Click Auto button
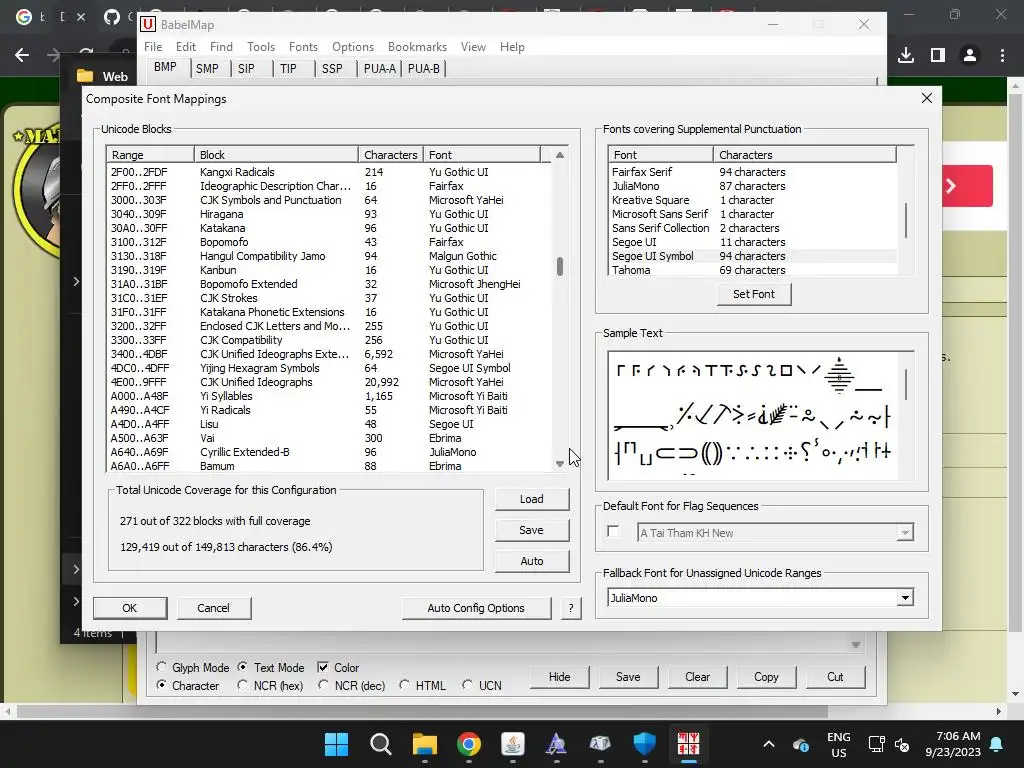Image resolution: width=1024 pixels, height=768 pixels. [532, 561]
